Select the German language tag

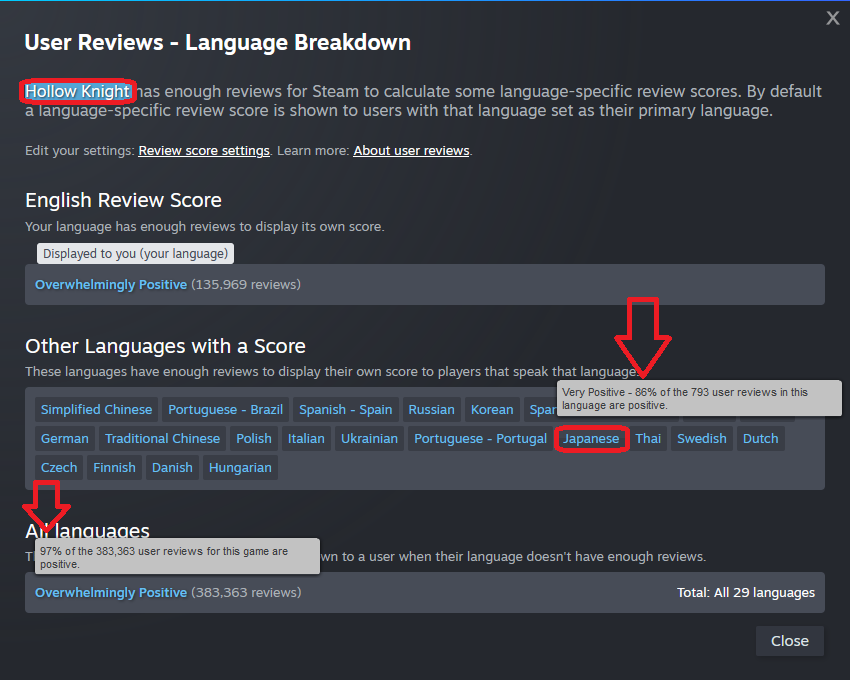65,439
